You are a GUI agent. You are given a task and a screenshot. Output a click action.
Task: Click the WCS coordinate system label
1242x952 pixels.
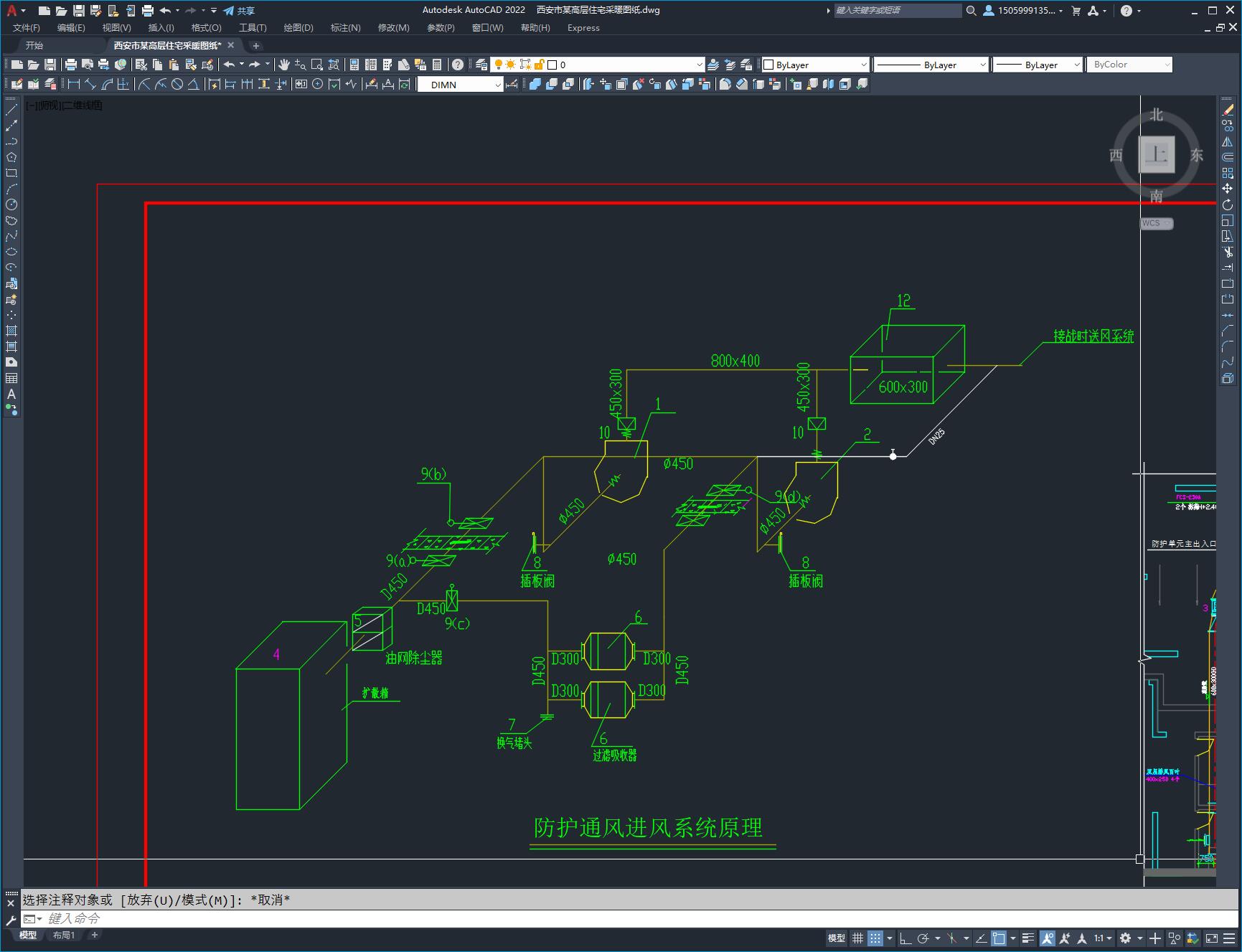point(1156,223)
